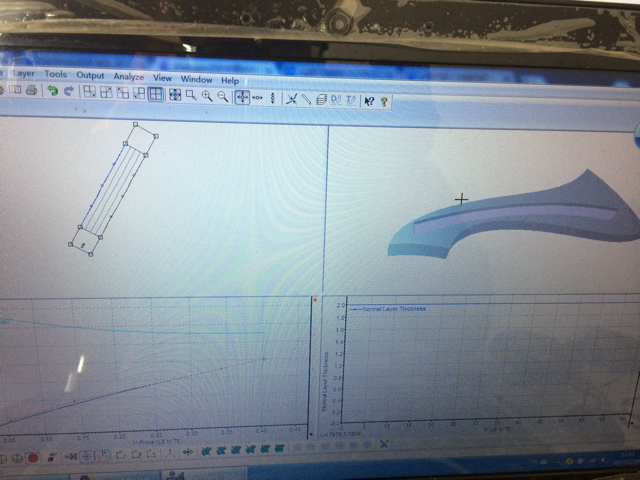Click the D properties toolbar icon
The width and height of the screenshot is (640, 480).
pos(336,100)
